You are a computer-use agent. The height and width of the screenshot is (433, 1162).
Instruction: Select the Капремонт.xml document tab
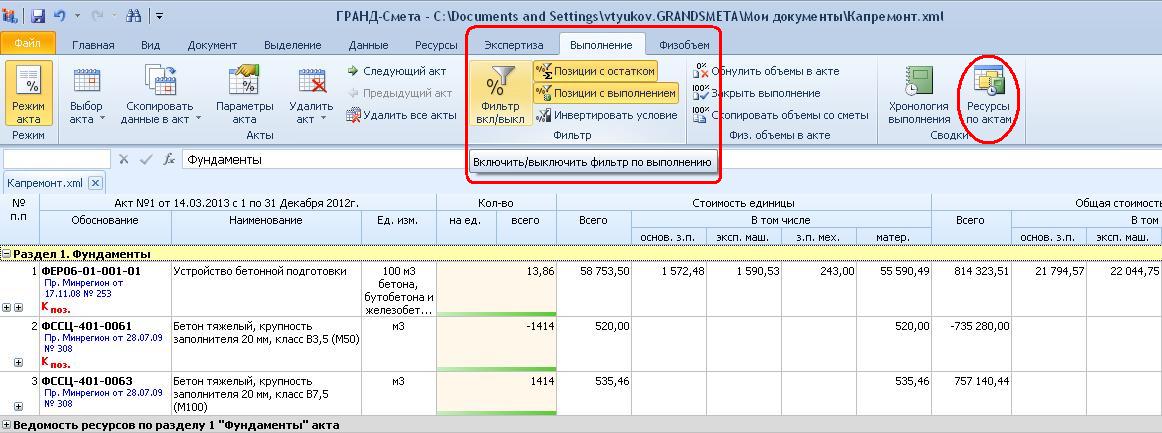(45, 183)
